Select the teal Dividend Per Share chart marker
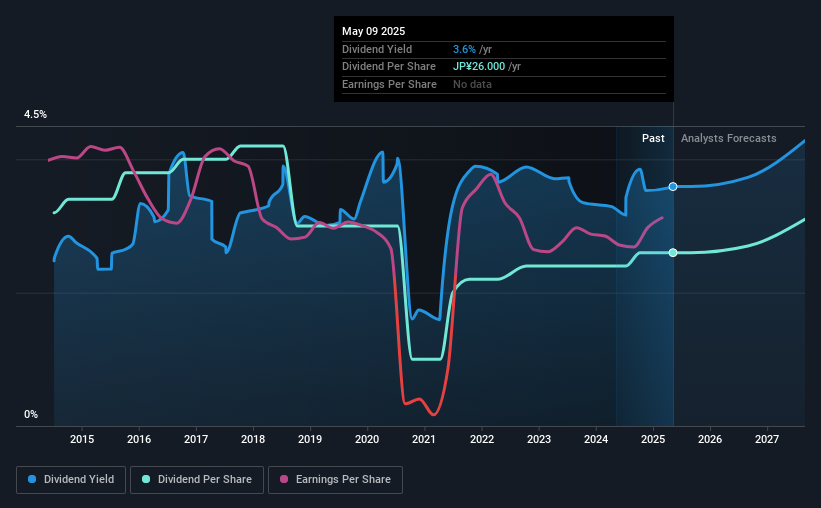This screenshot has width=821, height=508. [673, 252]
